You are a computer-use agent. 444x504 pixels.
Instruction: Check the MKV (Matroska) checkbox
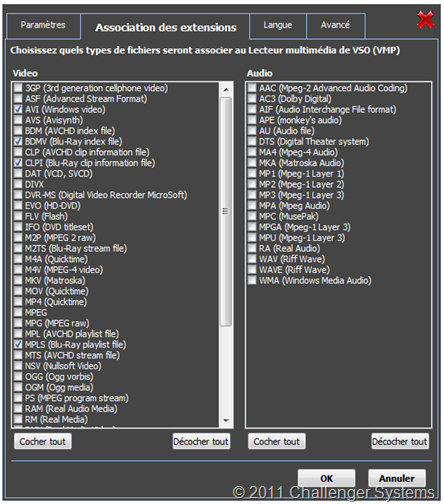tap(18, 280)
